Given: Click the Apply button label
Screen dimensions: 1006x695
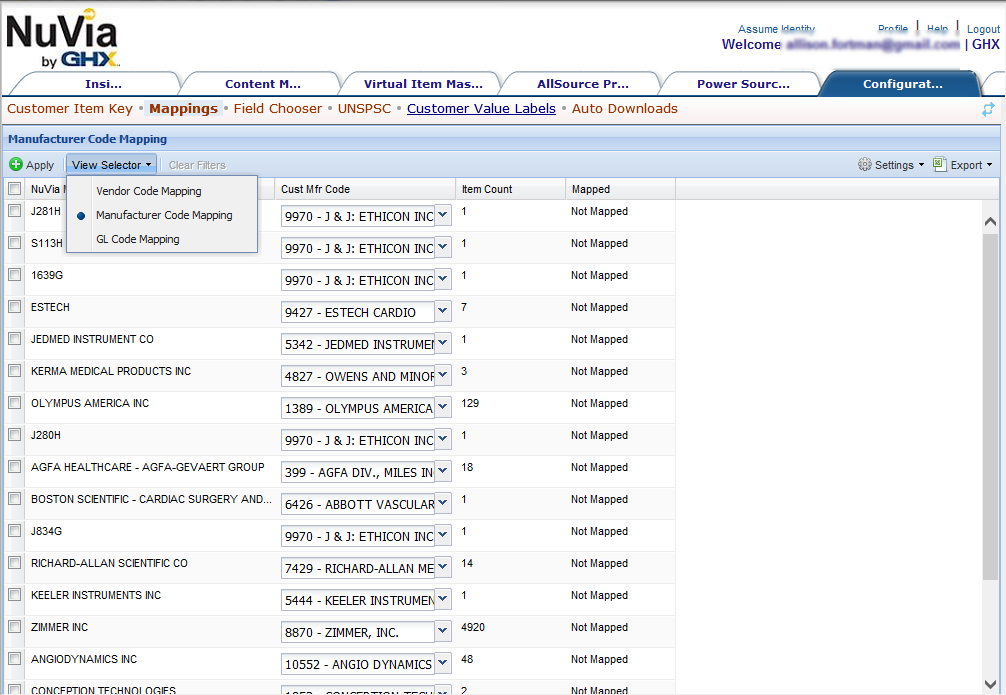Looking at the screenshot, I should coord(40,165).
